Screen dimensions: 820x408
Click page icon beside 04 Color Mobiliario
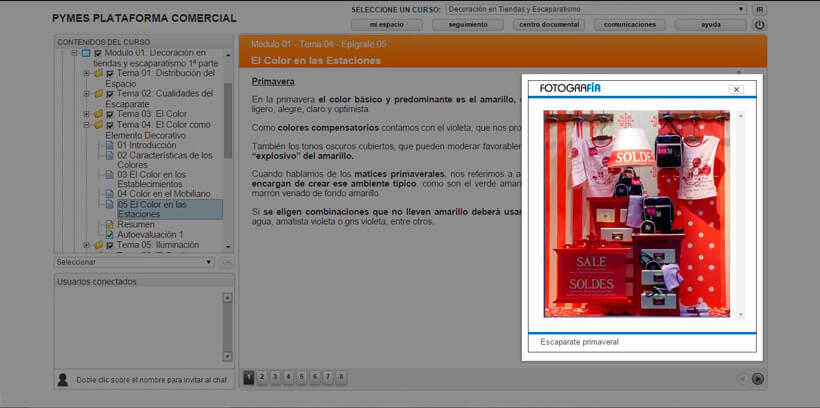click(x=109, y=194)
